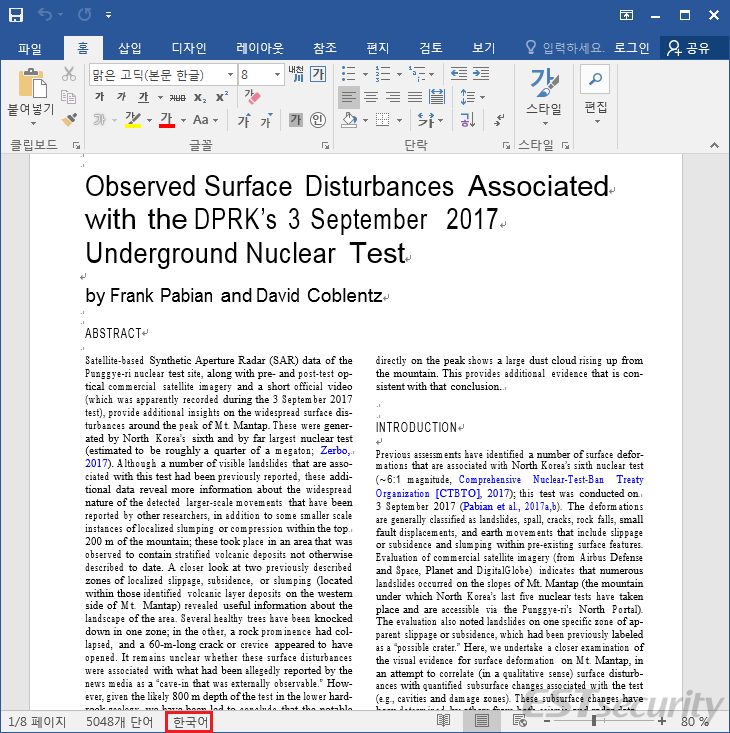Apply enclosed character icon
This screenshot has width=730, height=733.
click(x=318, y=120)
